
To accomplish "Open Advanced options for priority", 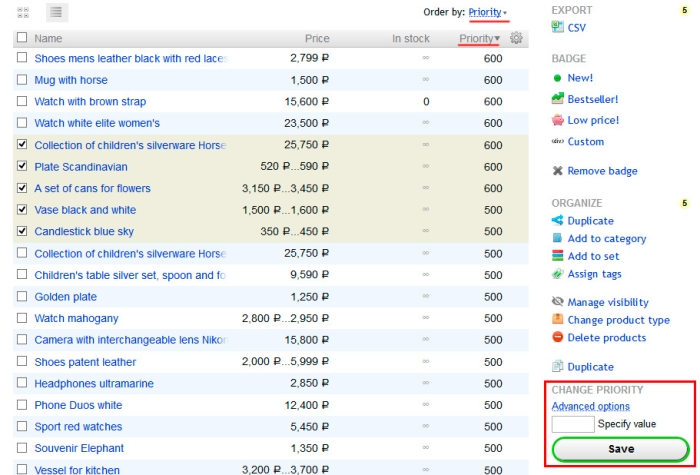I will coord(590,406).
